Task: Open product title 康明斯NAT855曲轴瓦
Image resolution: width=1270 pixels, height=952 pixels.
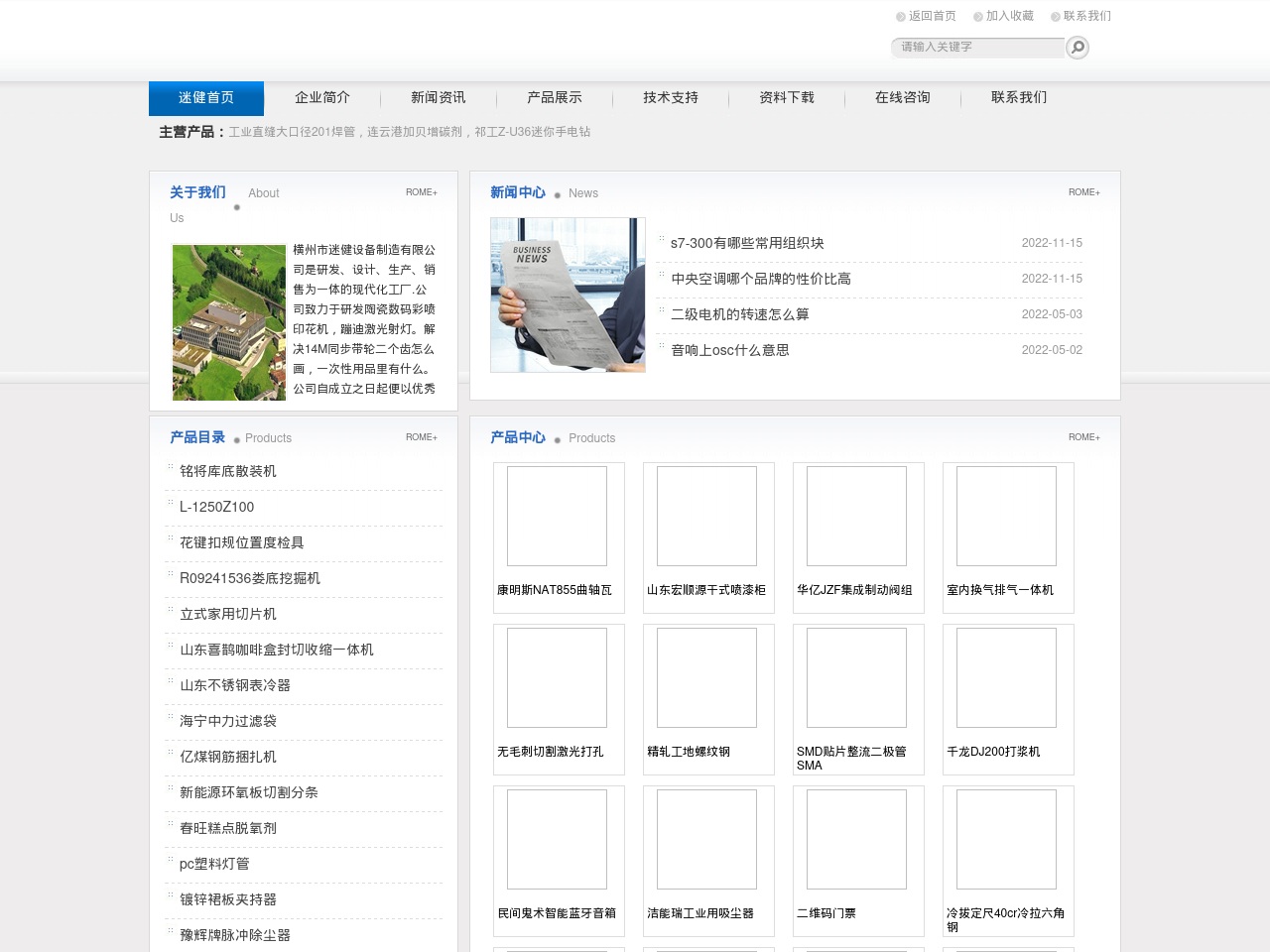Action: click(555, 590)
